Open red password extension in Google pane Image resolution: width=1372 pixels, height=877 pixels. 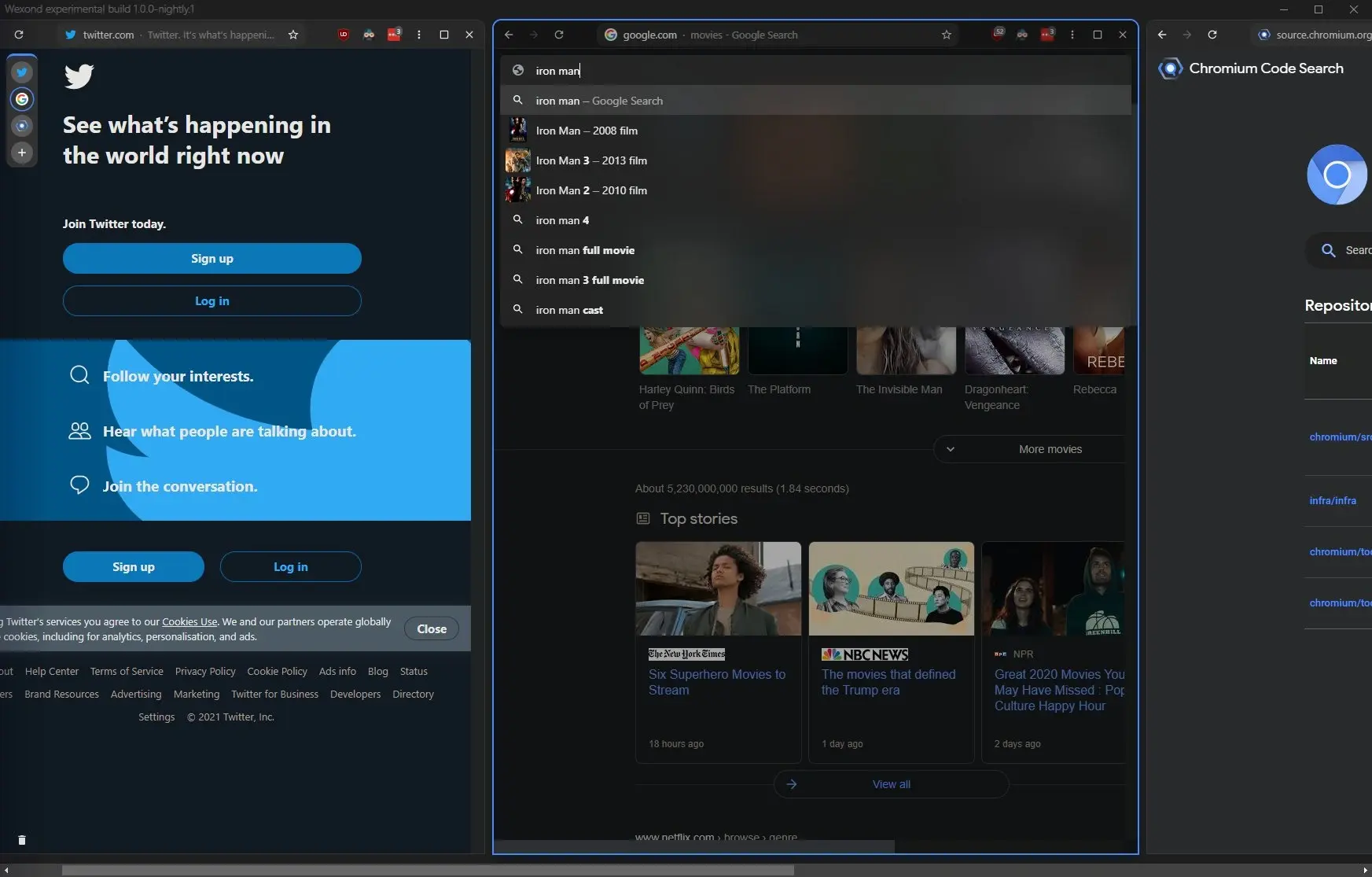coord(1047,35)
